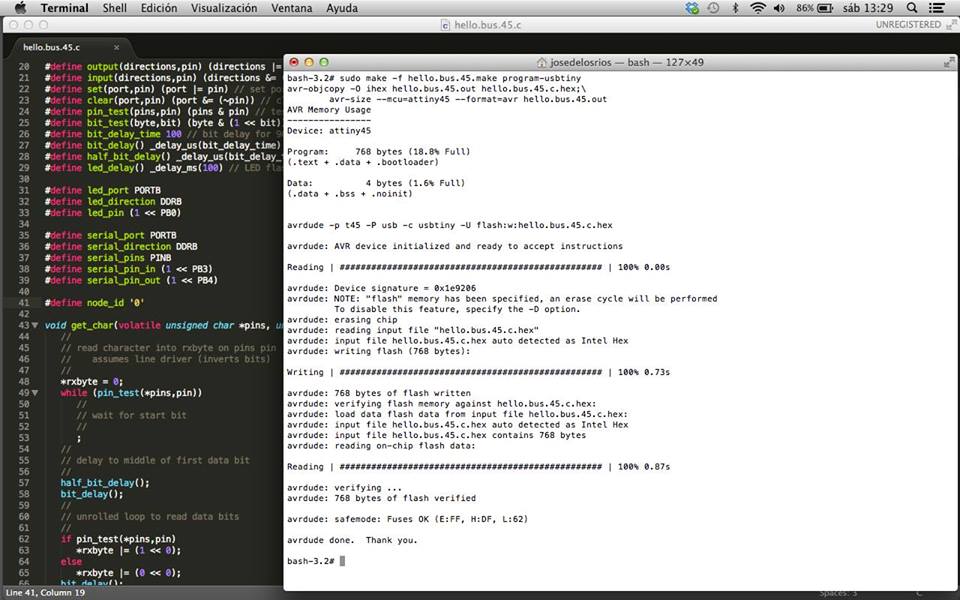Viewport: 960px width, 600px height.
Task: Click the home folder icon in terminal title
Action: [541, 62]
